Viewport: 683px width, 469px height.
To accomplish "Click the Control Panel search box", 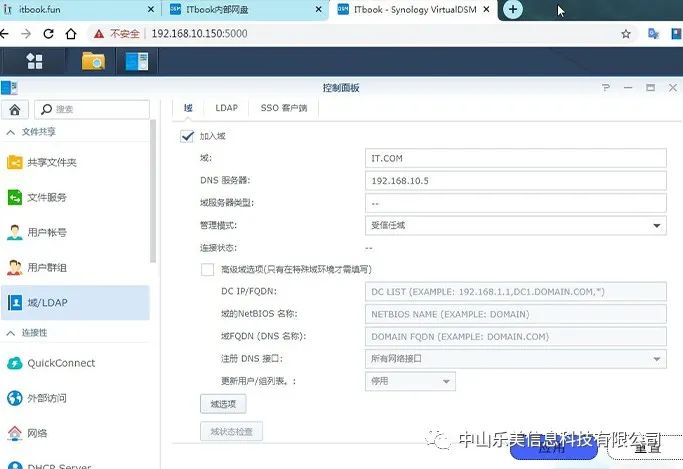I will tap(92, 109).
